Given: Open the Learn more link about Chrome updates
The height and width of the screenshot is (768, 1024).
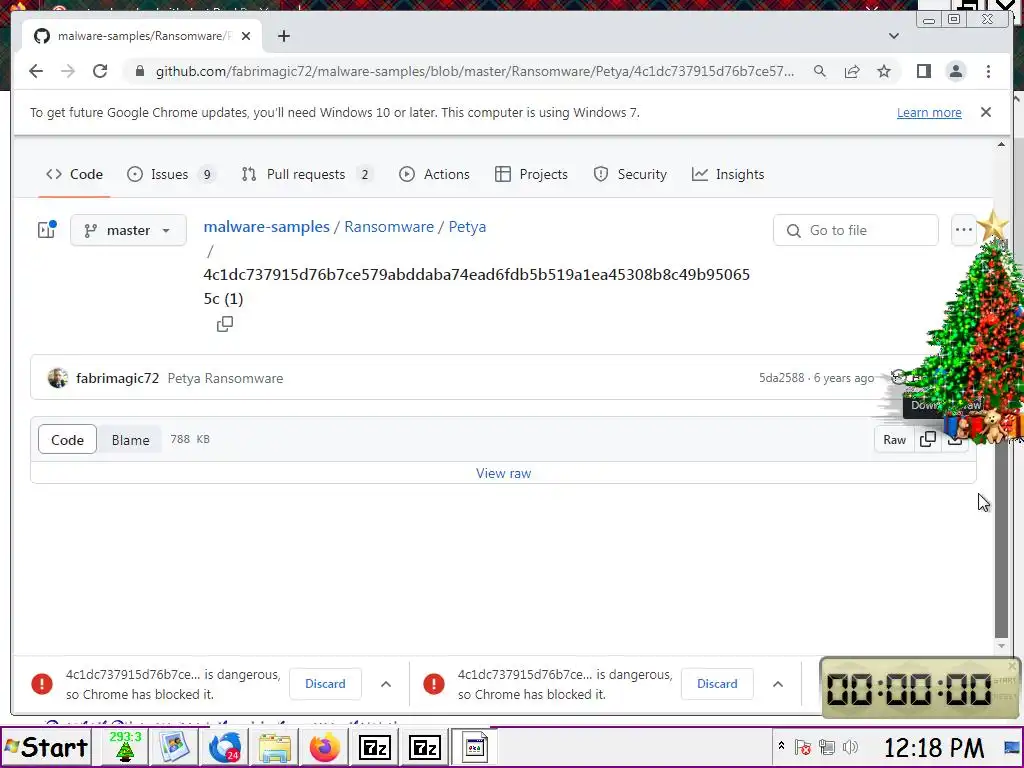Looking at the screenshot, I should click(x=929, y=112).
